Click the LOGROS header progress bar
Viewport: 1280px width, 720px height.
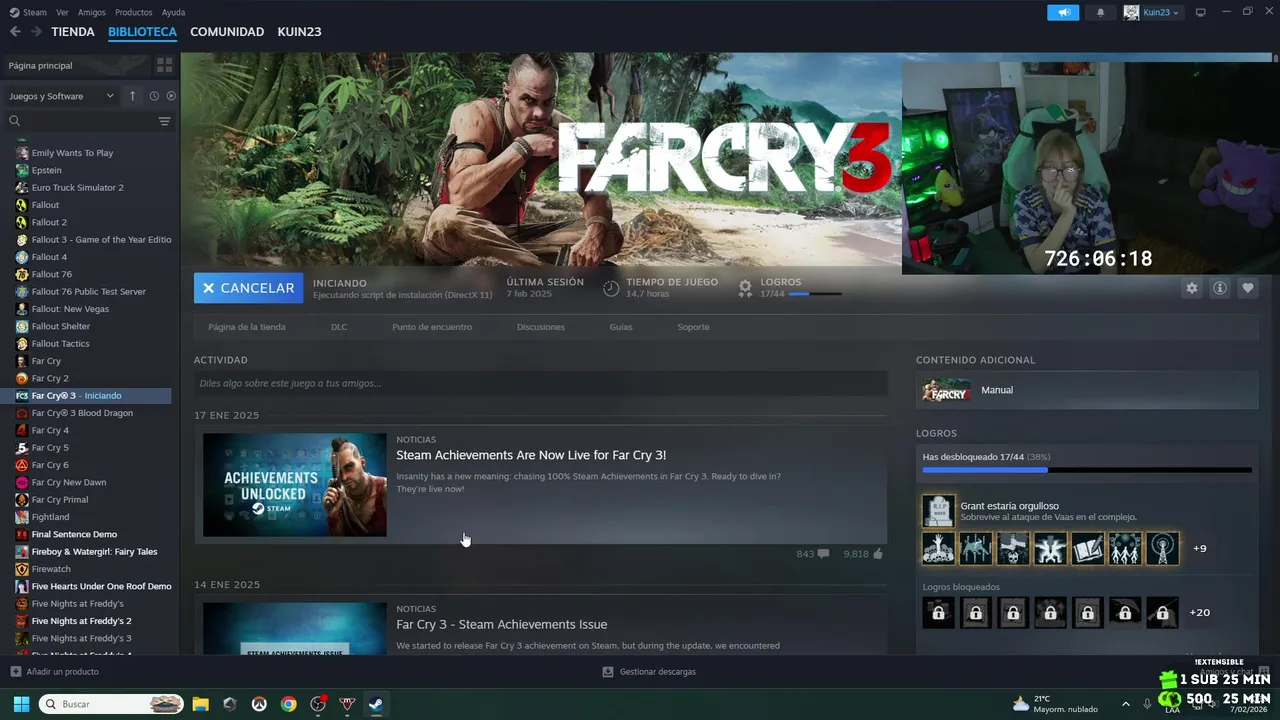click(x=814, y=294)
